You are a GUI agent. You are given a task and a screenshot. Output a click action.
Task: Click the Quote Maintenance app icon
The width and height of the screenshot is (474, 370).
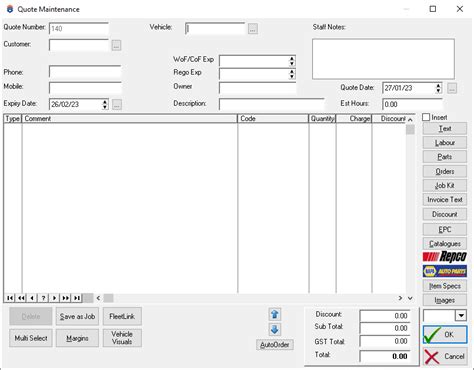[10, 9]
